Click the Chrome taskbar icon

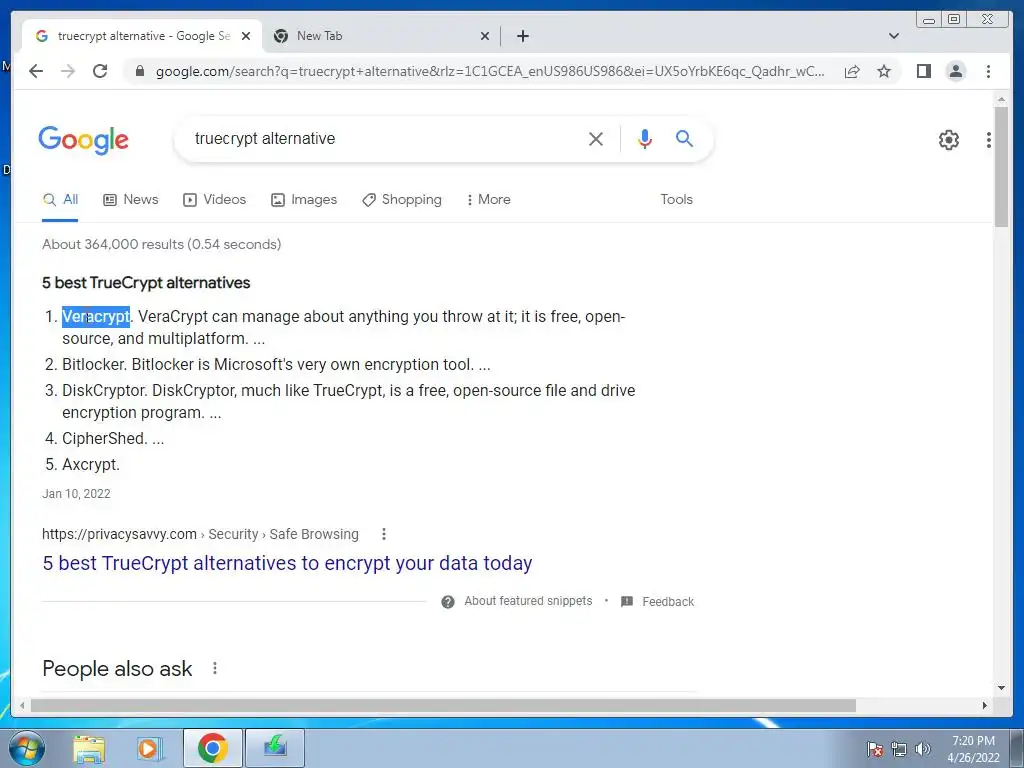tap(212, 748)
